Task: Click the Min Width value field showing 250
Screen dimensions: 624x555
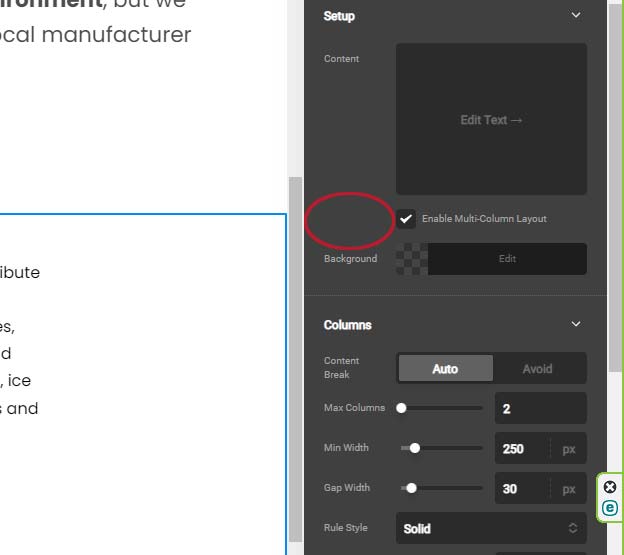Action: (522, 449)
